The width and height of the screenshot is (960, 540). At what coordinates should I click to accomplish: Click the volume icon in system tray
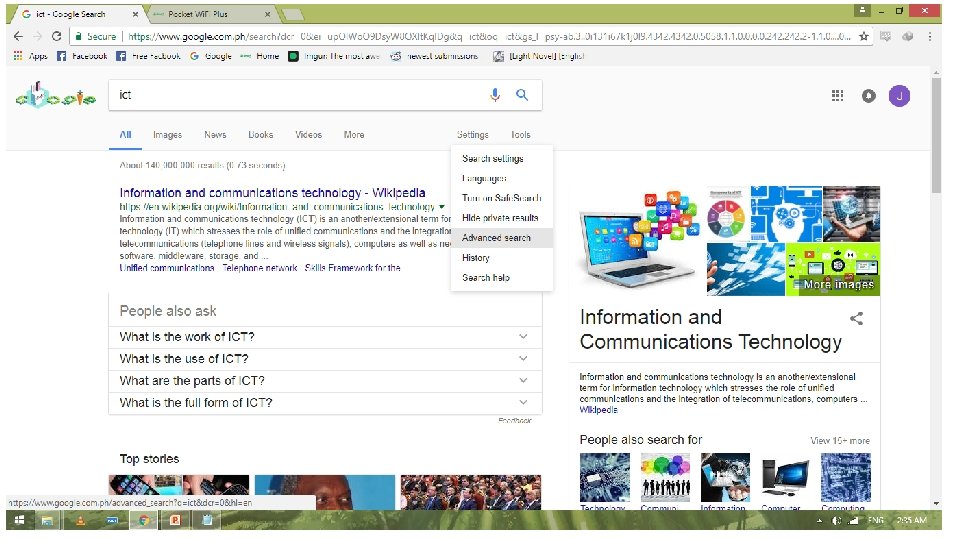pos(837,520)
